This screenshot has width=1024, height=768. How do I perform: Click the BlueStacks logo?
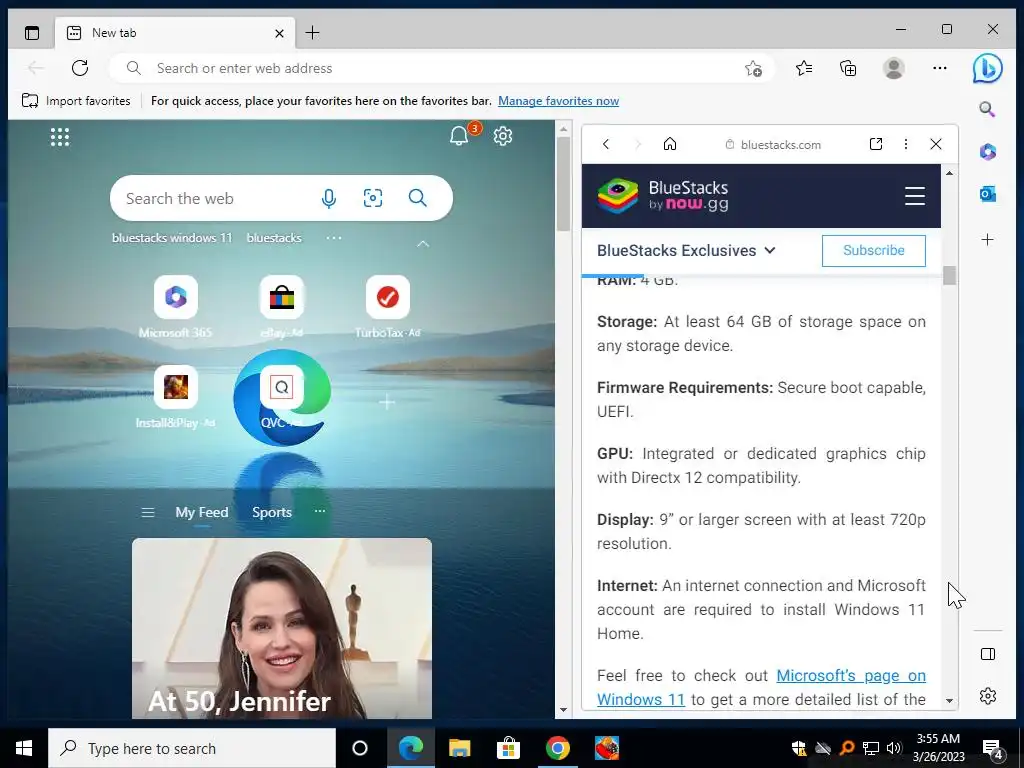click(x=663, y=196)
